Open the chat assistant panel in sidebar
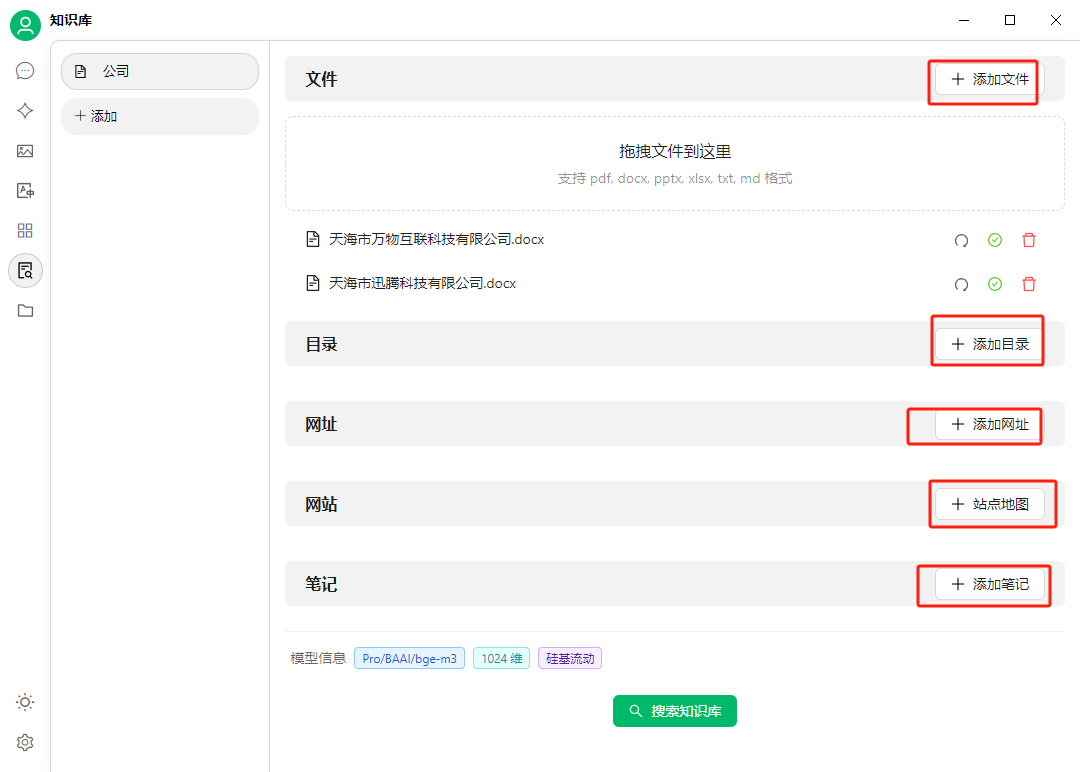 click(25, 70)
